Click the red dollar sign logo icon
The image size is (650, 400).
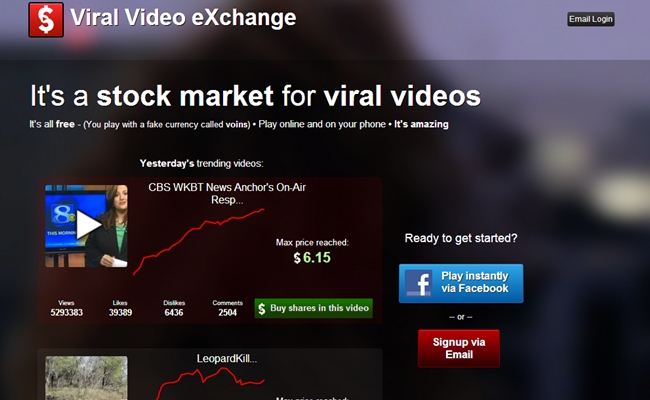46,19
